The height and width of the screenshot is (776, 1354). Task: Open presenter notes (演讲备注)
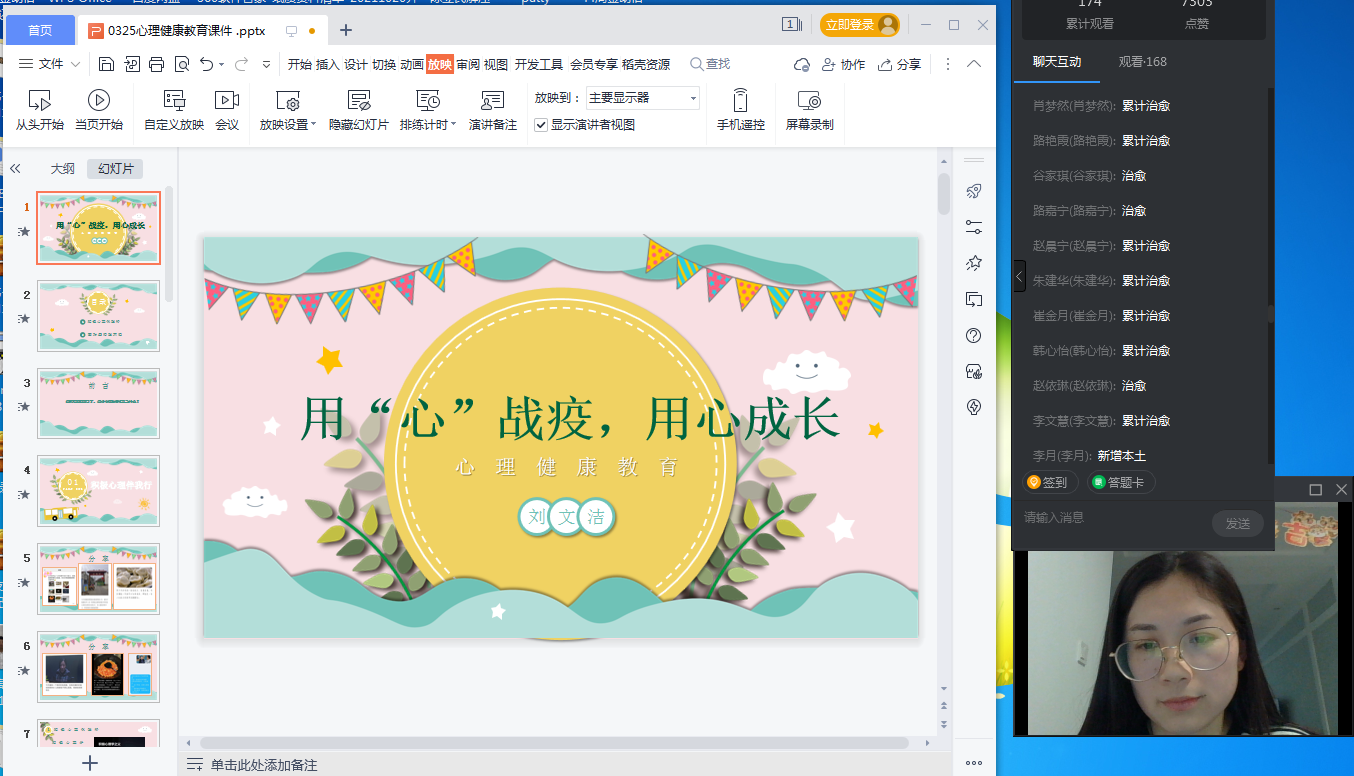[x=493, y=110]
